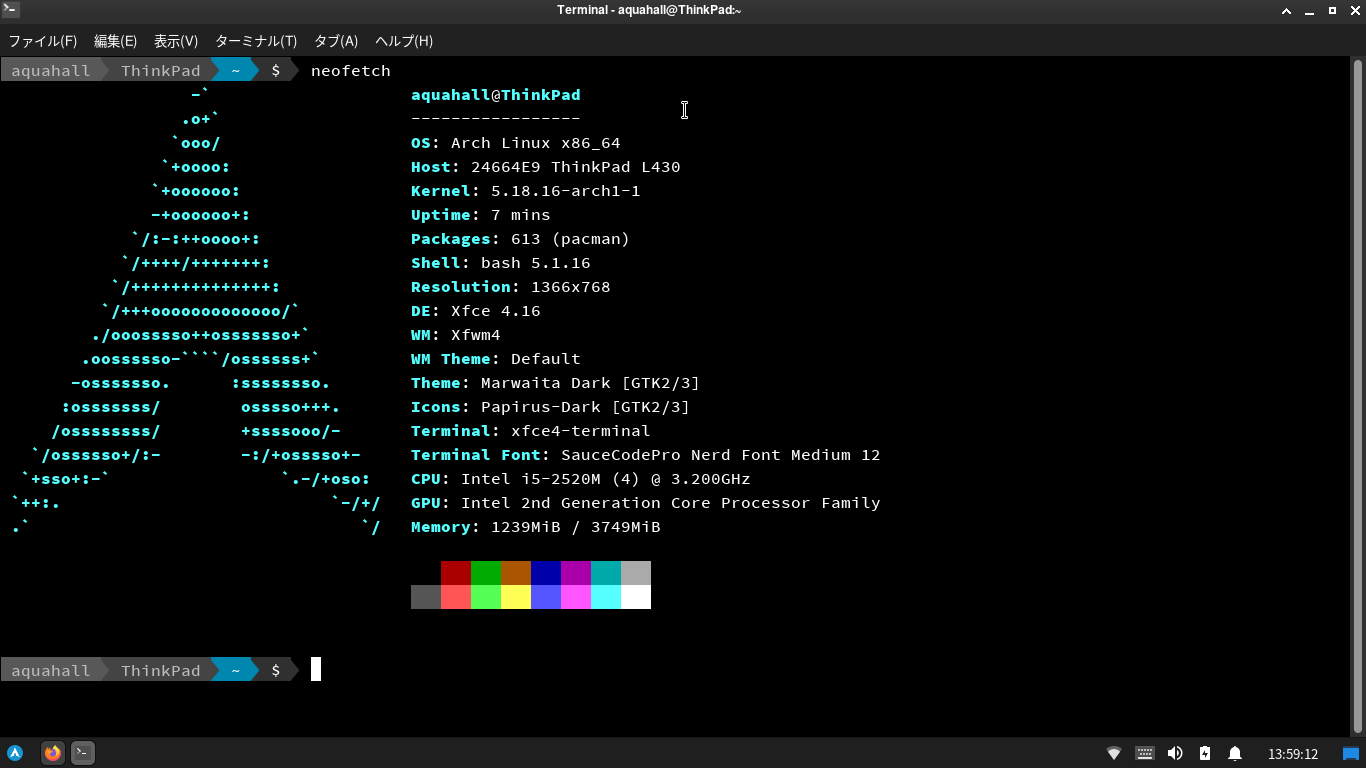Roll up the window using the title bar arrow
This screenshot has width=1366, height=768.
[x=1287, y=10]
